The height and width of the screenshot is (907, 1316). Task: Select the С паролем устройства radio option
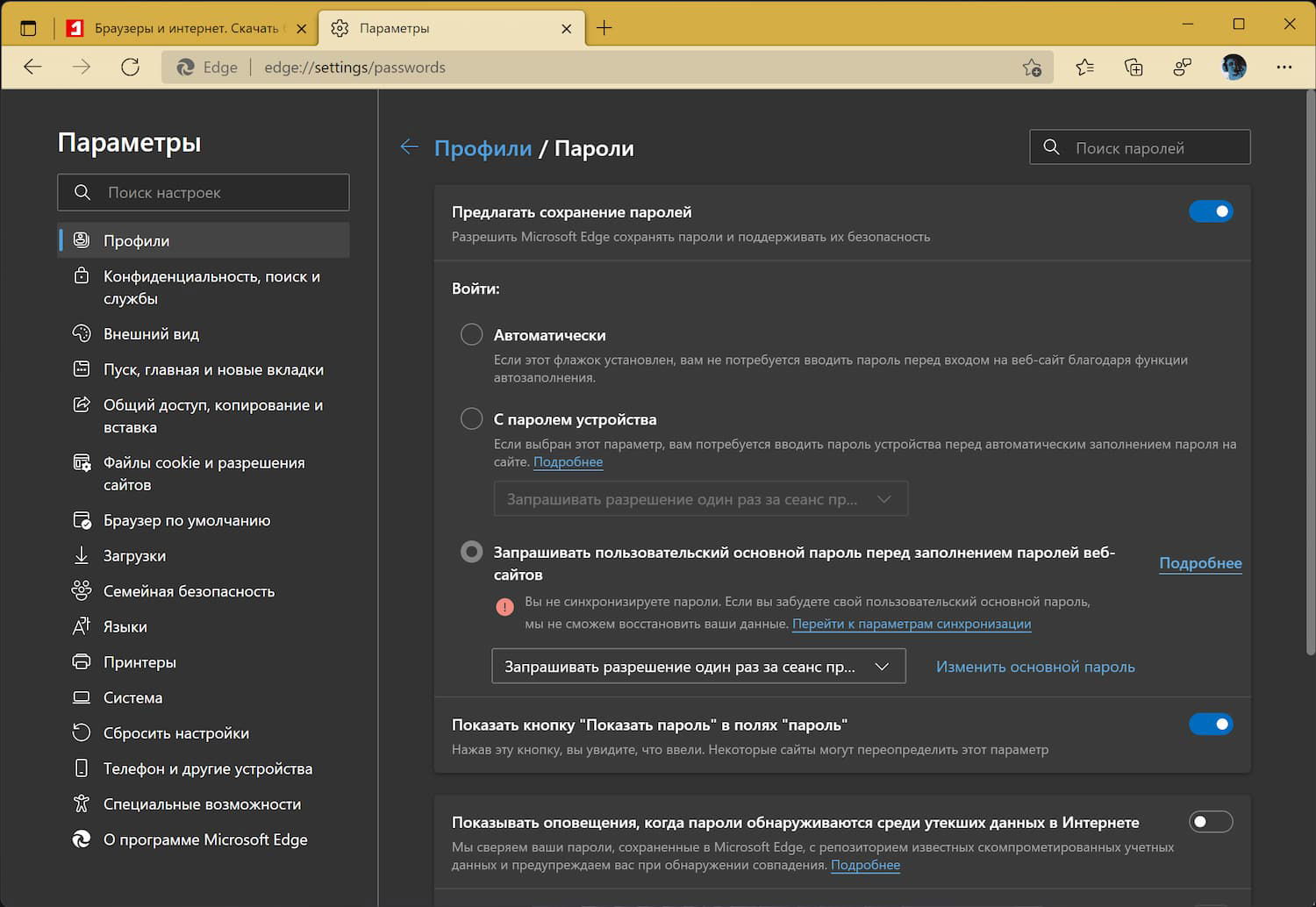472,418
